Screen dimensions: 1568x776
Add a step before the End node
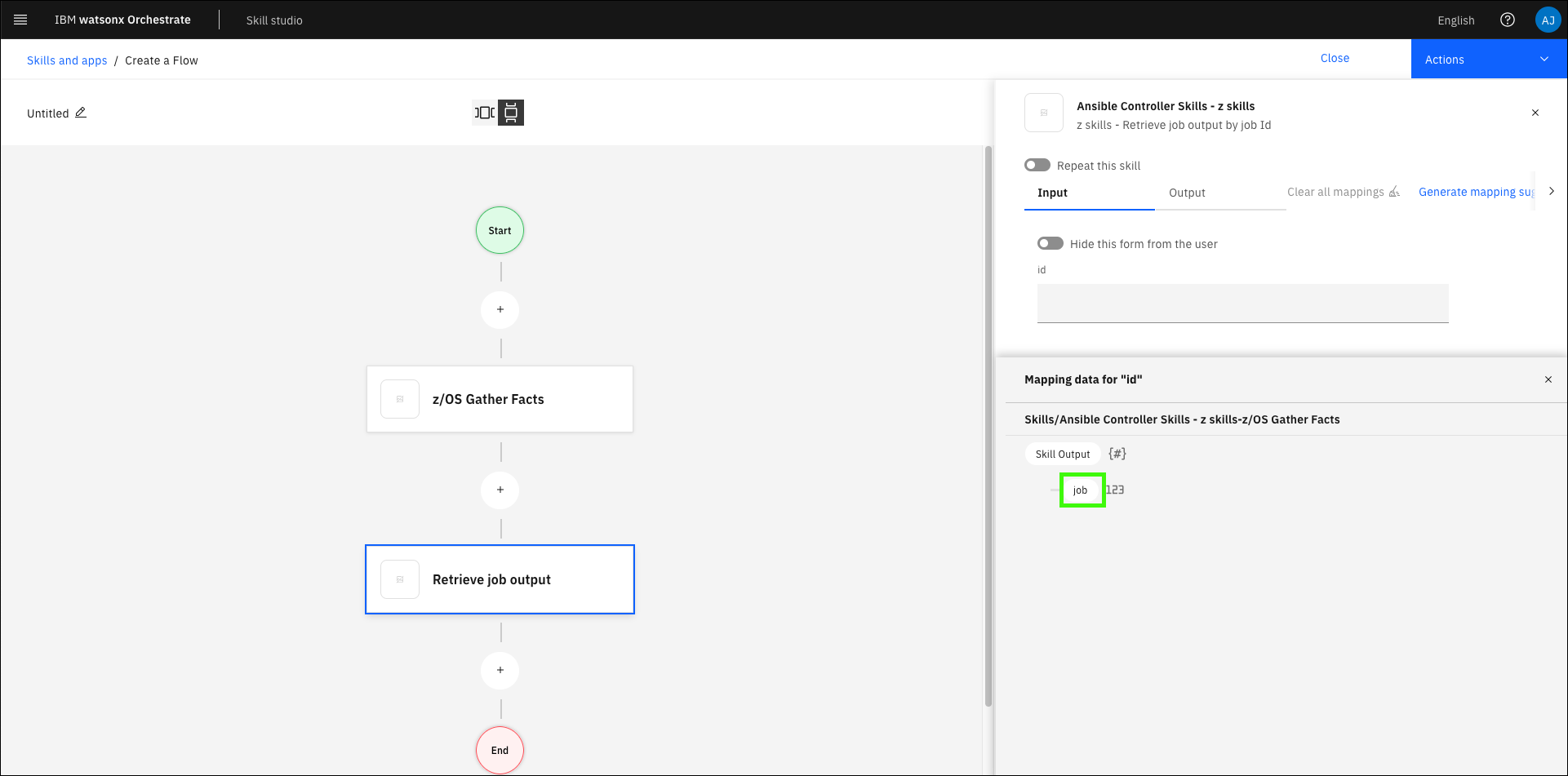[x=500, y=671]
